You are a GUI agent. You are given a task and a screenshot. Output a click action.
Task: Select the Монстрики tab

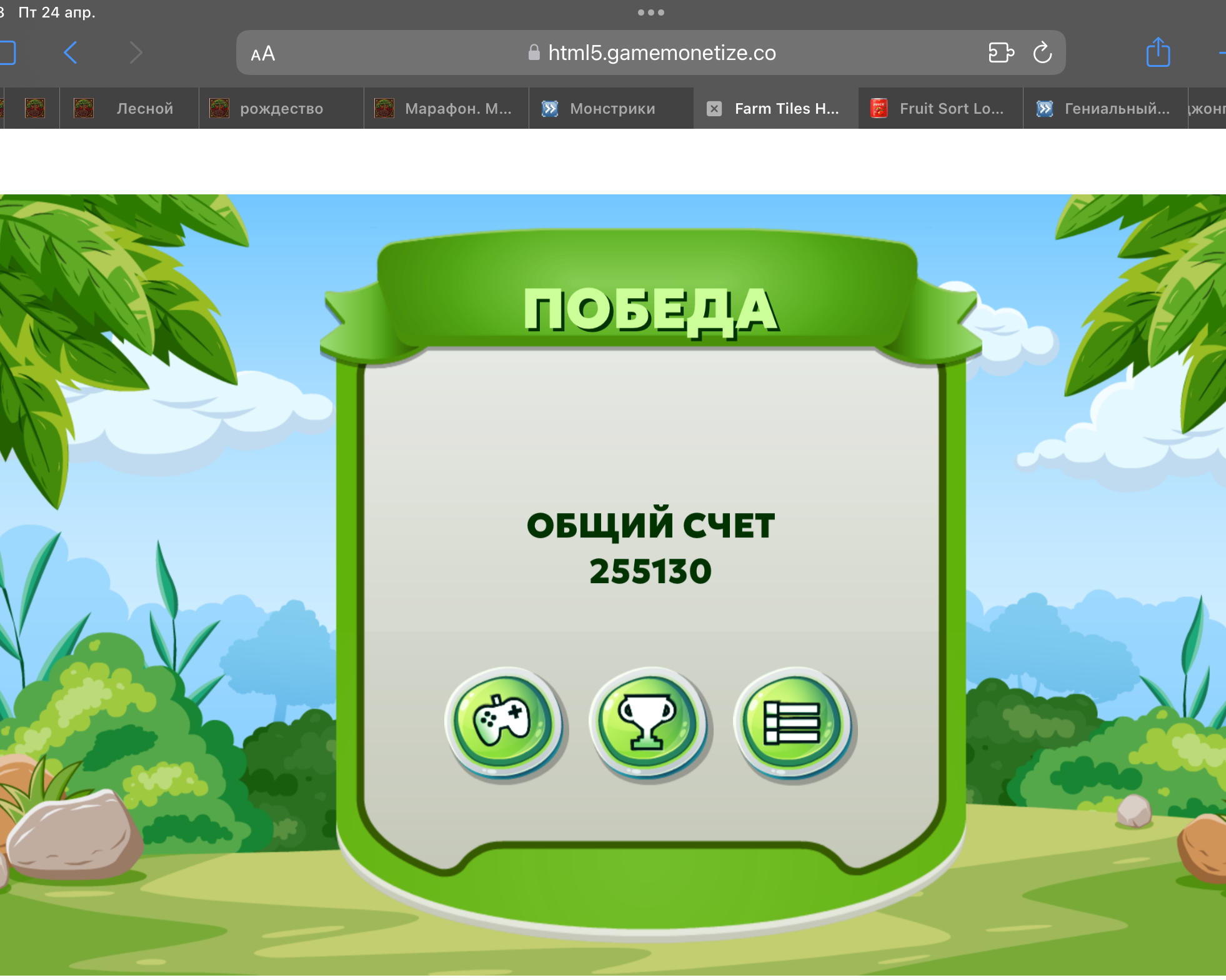tap(611, 109)
